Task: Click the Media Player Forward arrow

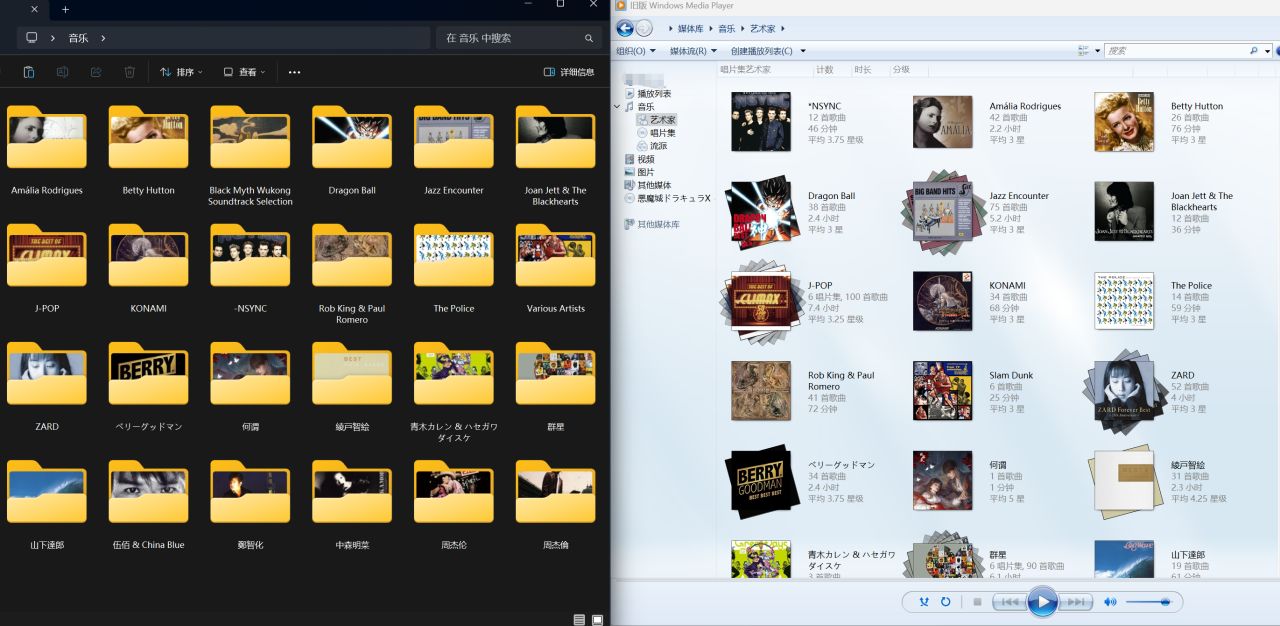Action: click(x=644, y=29)
